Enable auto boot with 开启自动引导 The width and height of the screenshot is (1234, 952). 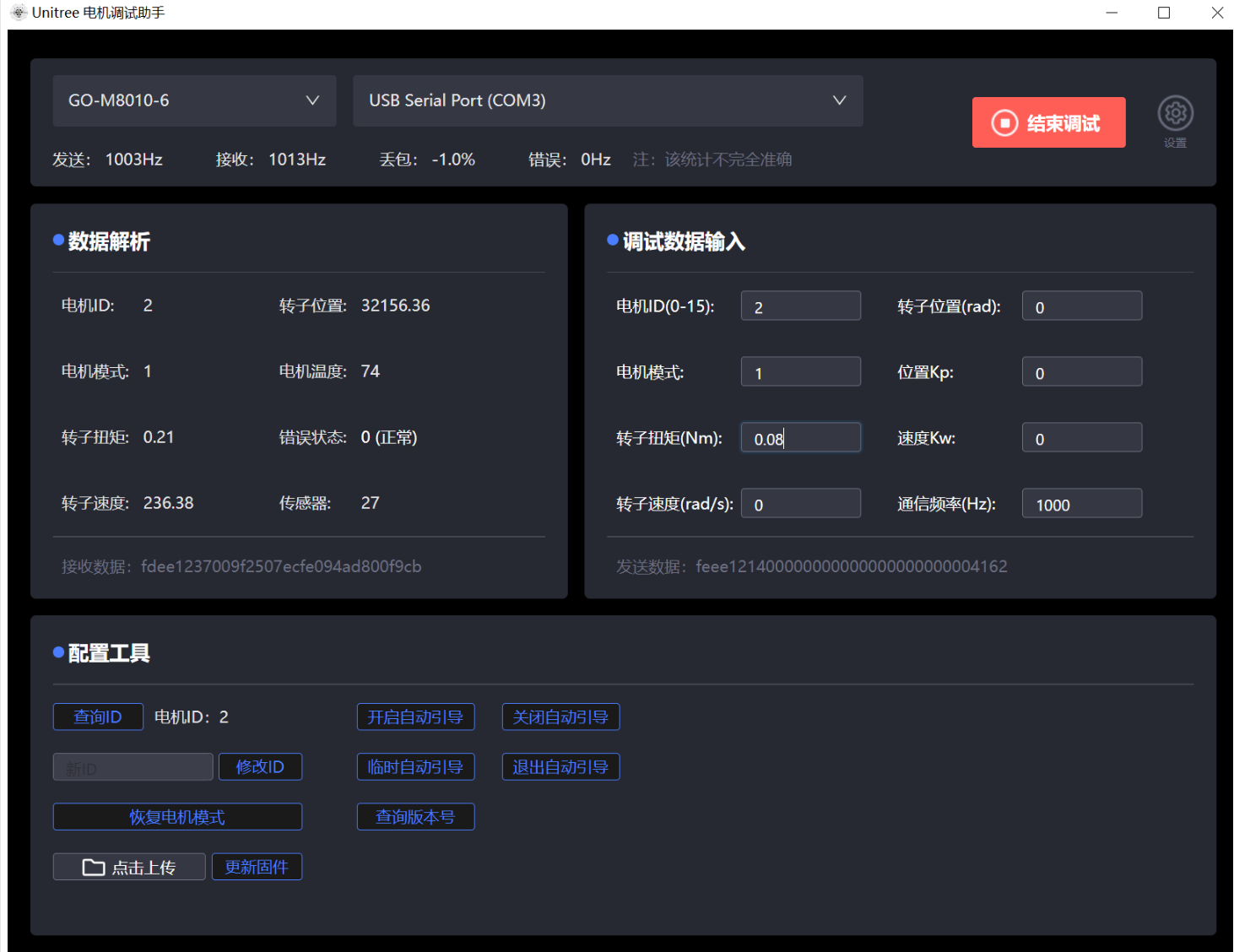[x=415, y=717]
